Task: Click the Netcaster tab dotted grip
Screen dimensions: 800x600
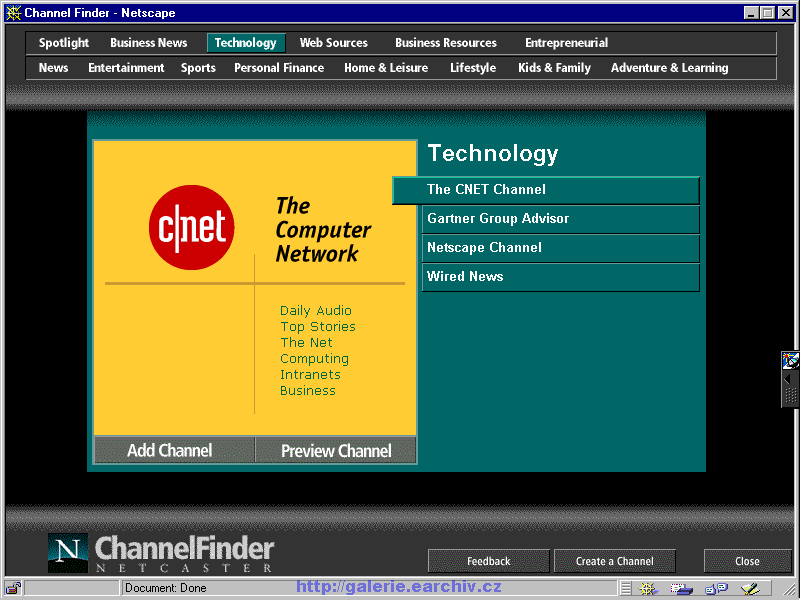Action: coord(790,395)
